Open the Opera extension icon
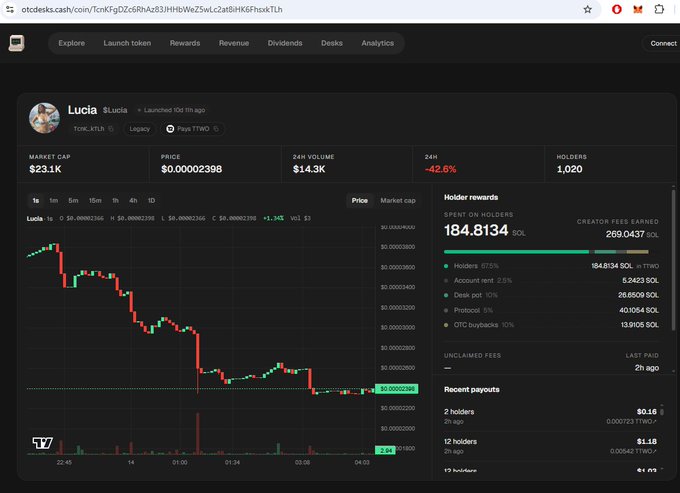The image size is (680, 493). tap(616, 9)
